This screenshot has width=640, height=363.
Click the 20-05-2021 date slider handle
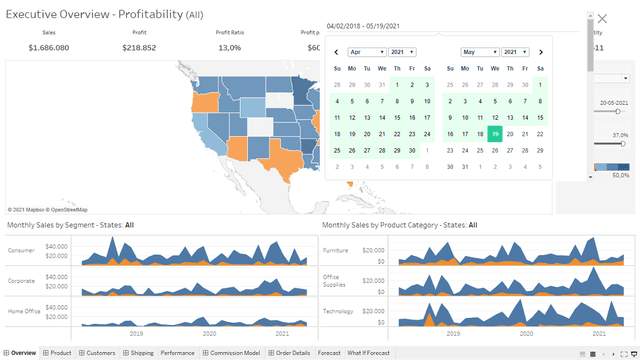[x=618, y=111]
